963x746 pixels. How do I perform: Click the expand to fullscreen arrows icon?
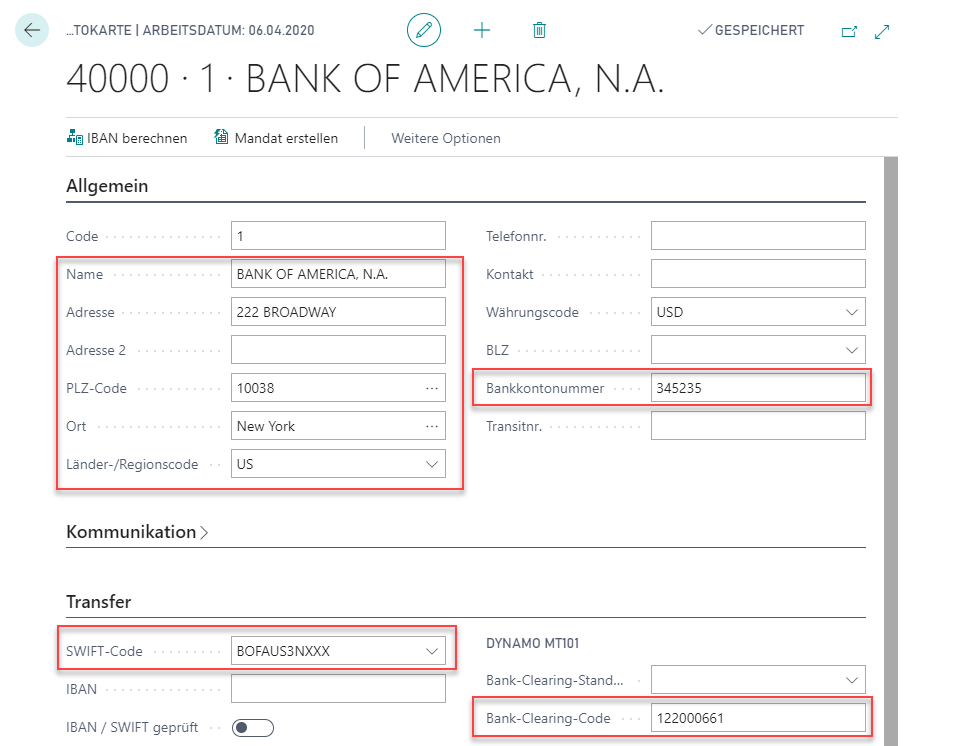(x=882, y=31)
